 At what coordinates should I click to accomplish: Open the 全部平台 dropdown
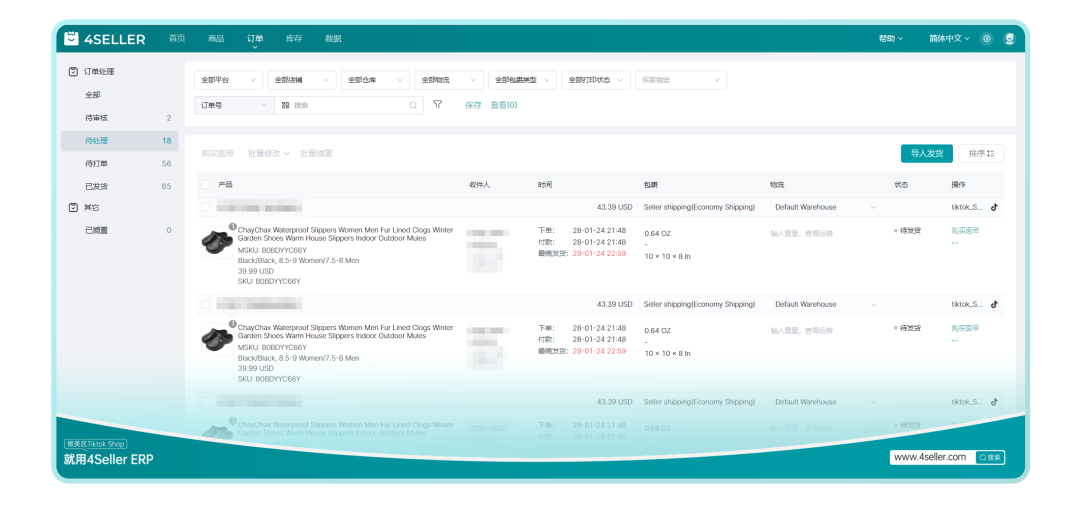(x=228, y=80)
